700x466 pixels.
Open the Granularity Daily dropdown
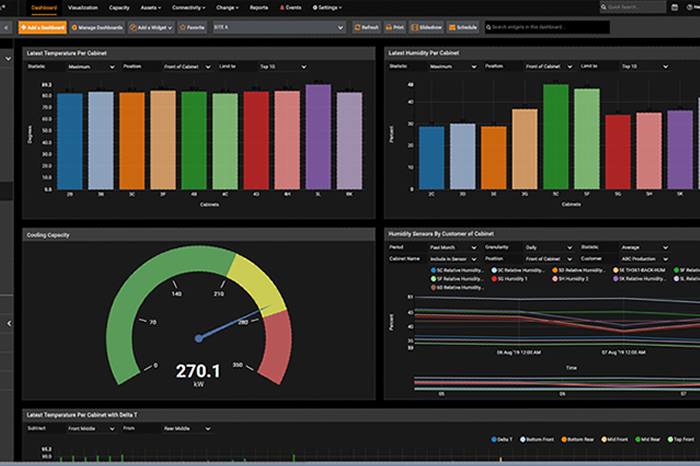point(549,248)
